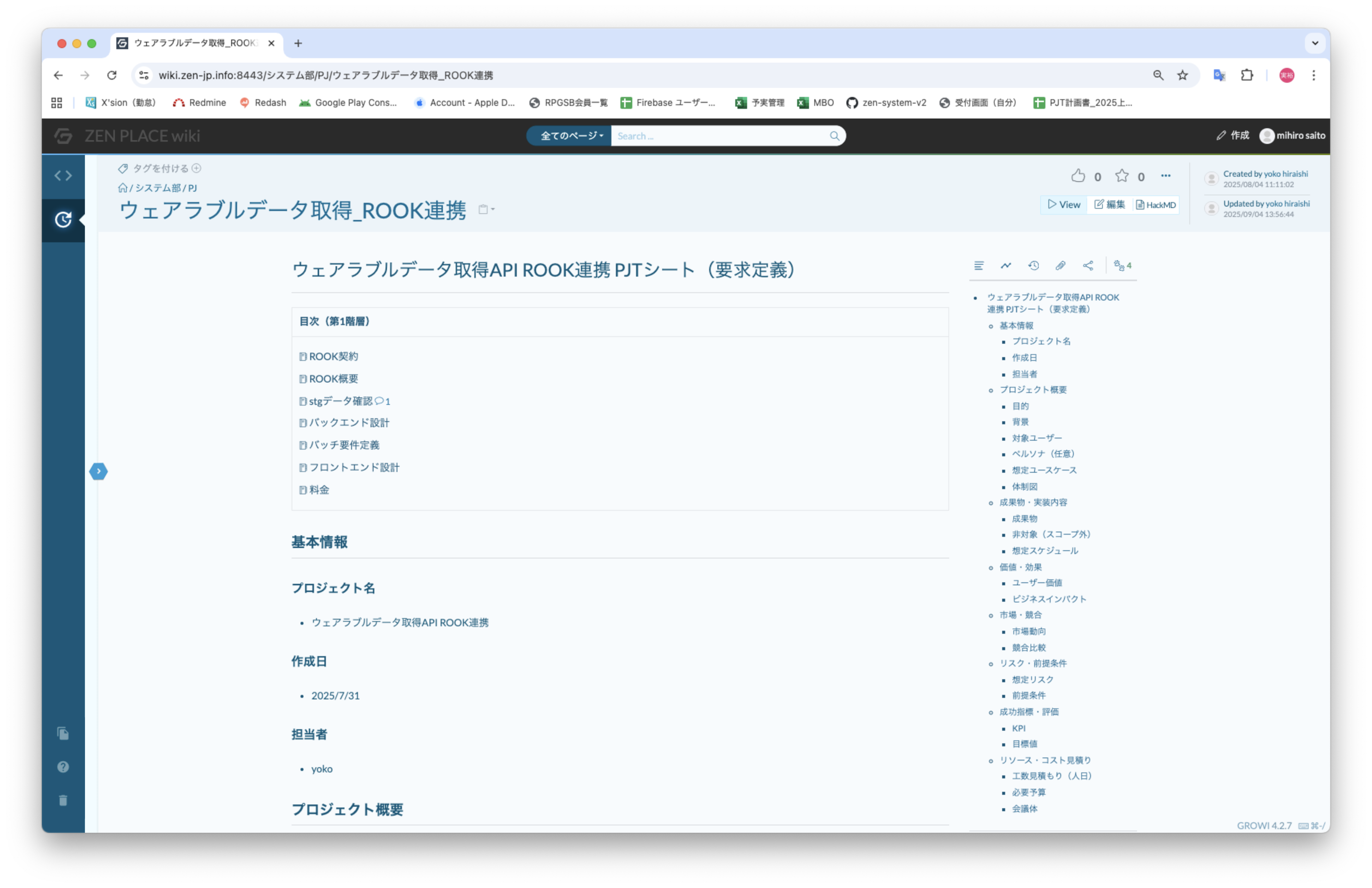Click the 作成 create button
This screenshot has height=888, width=1372.
pos(1233,135)
